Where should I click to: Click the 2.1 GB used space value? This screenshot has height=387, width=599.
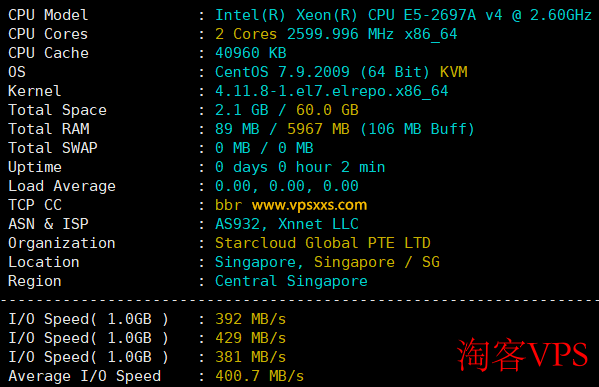(x=241, y=110)
